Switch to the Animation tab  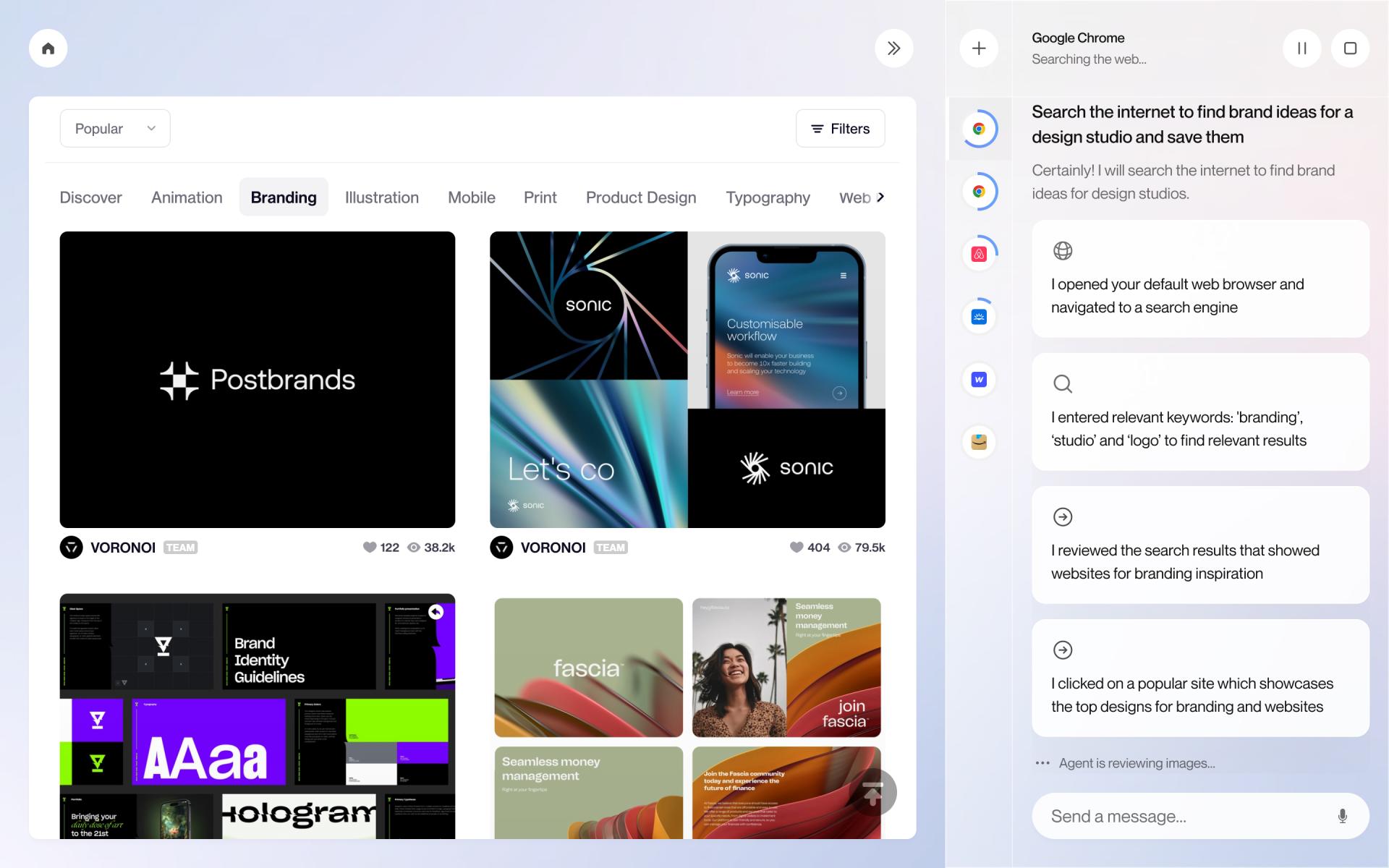click(x=187, y=197)
